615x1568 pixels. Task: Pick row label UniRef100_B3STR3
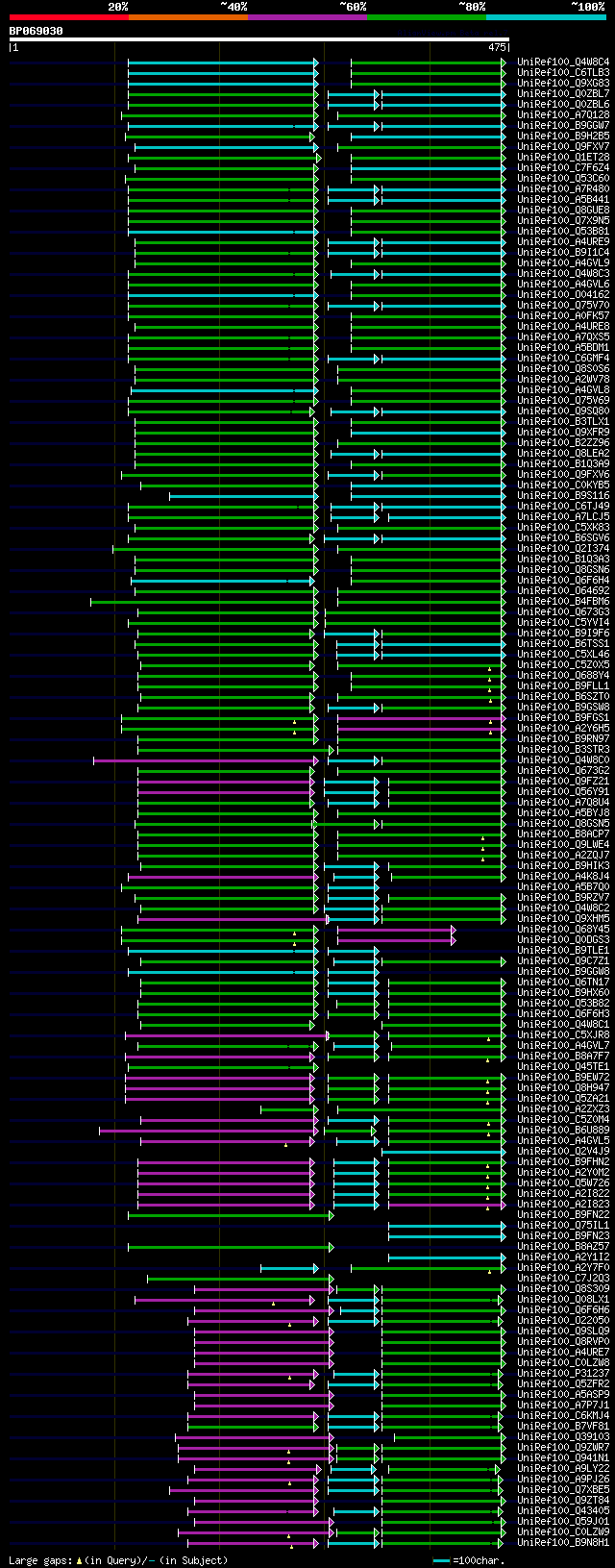(563, 749)
